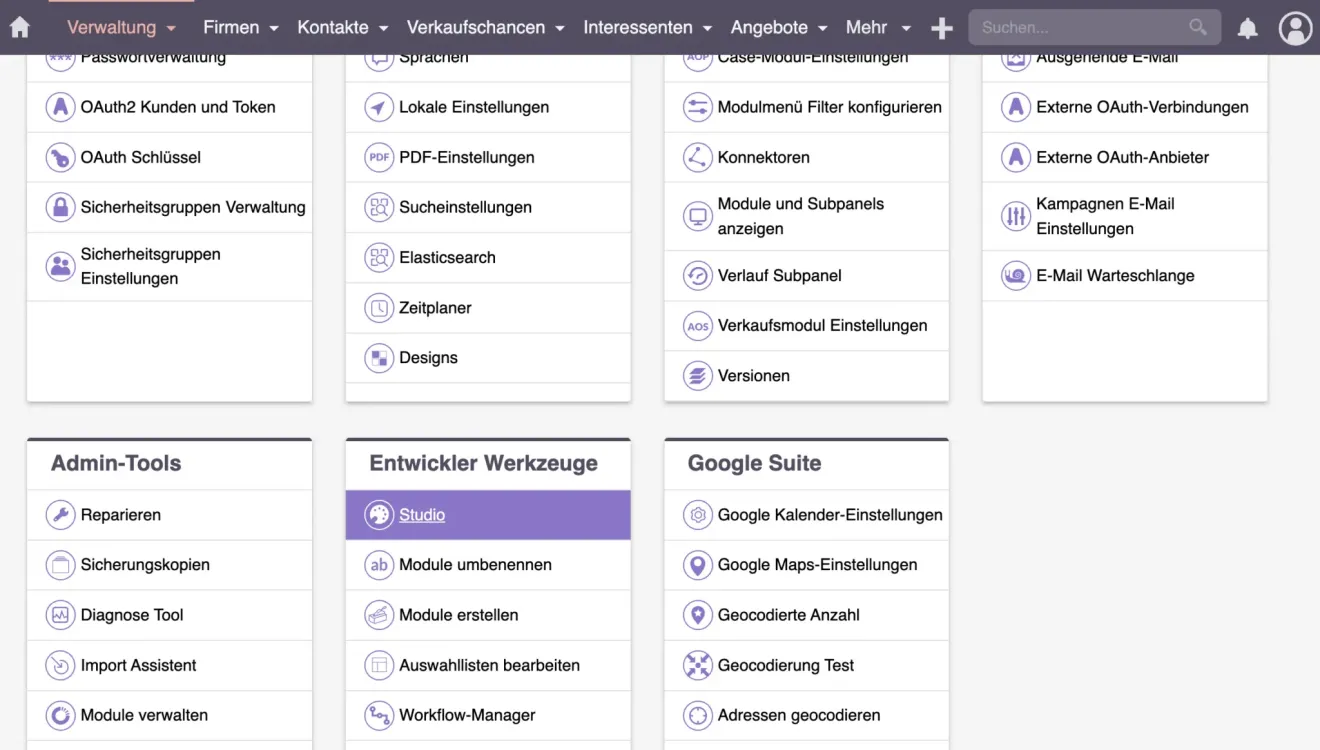The width and height of the screenshot is (1320, 750).
Task: Click the E-Mail Warteschlange snail icon
Action: [1016, 276]
